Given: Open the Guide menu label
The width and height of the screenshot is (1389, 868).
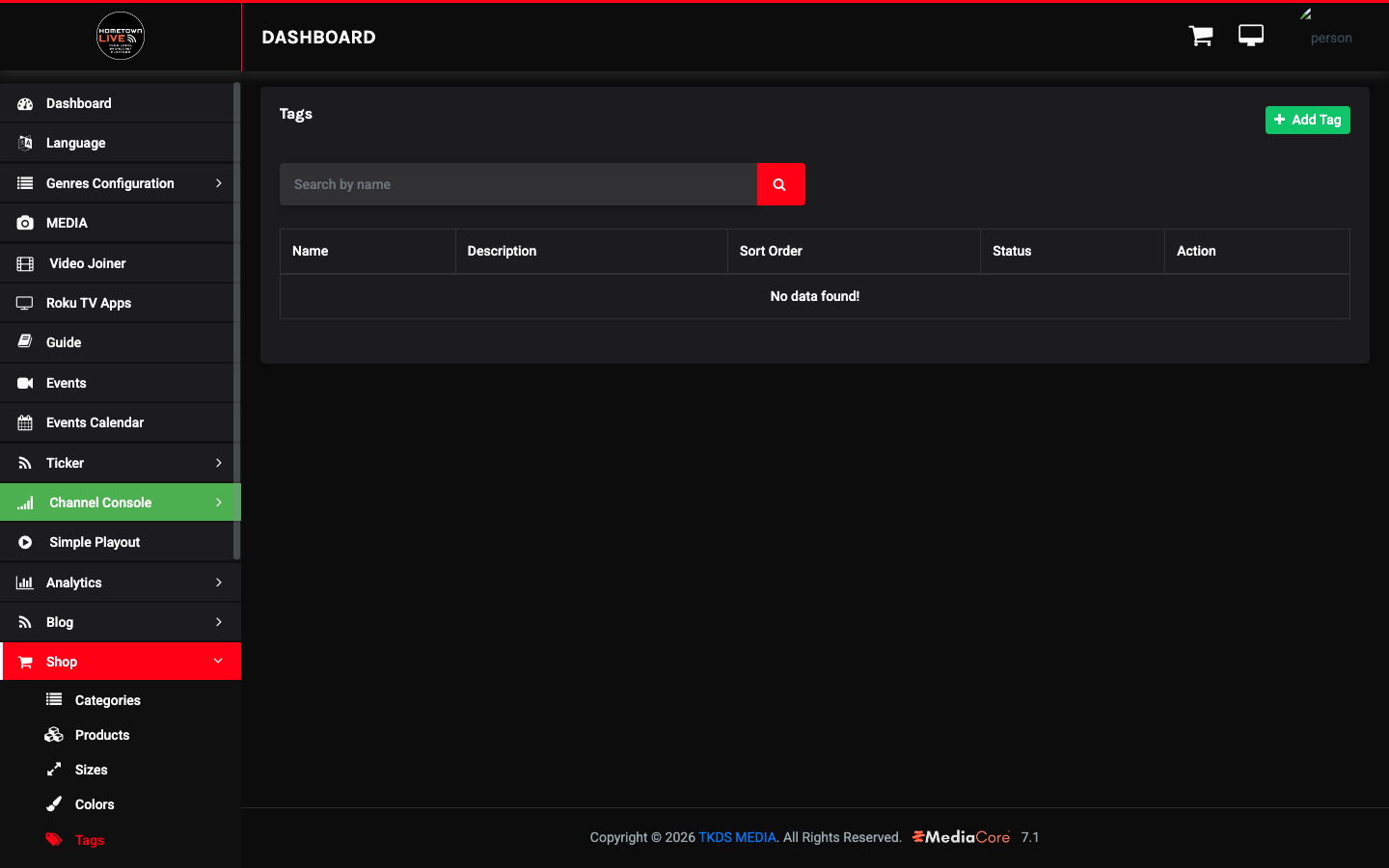Looking at the screenshot, I should (64, 342).
